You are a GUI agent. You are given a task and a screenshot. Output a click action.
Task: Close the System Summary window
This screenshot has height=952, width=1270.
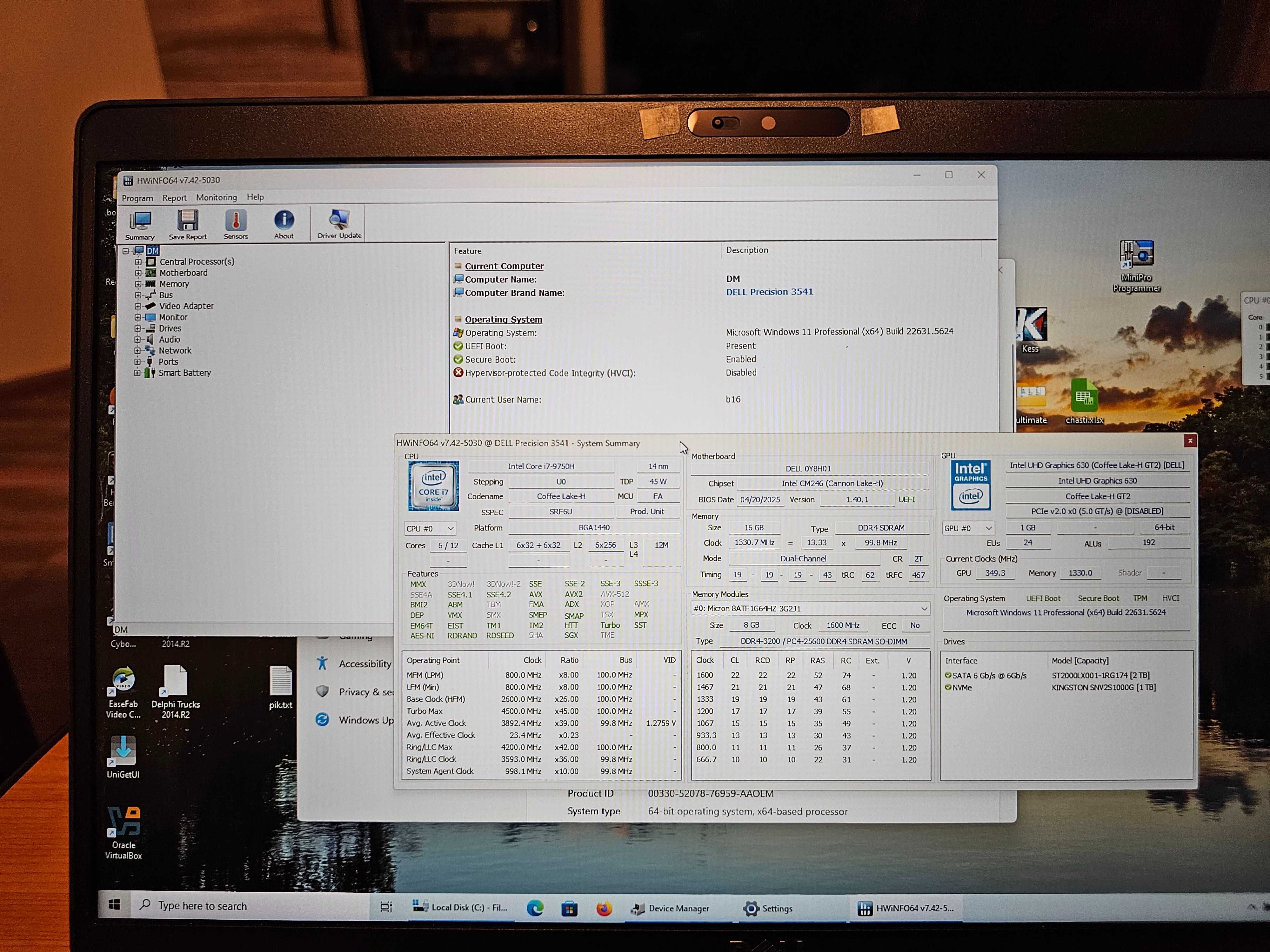click(x=1190, y=441)
